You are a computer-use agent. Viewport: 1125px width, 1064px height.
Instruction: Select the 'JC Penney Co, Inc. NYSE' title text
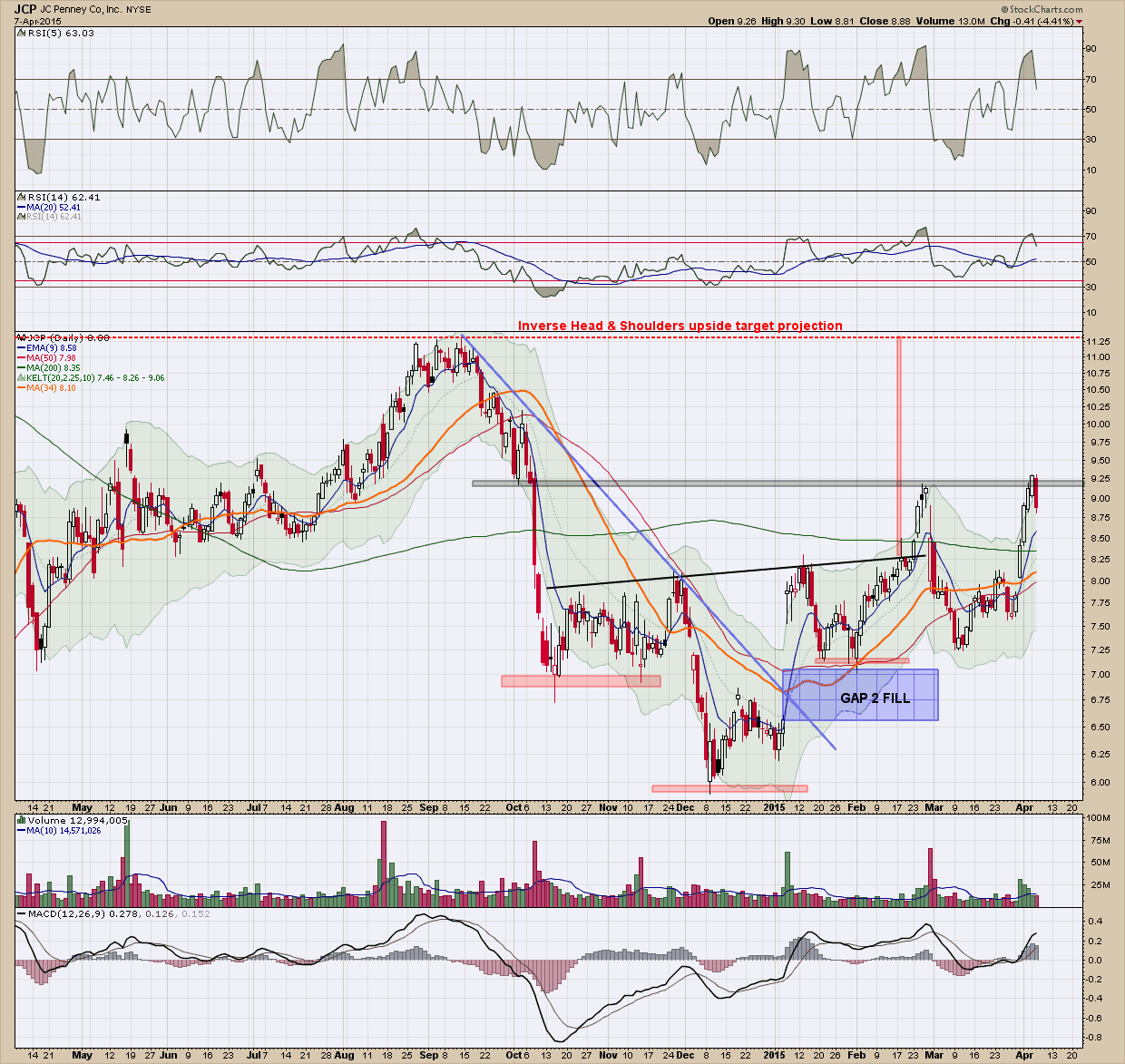94,10
